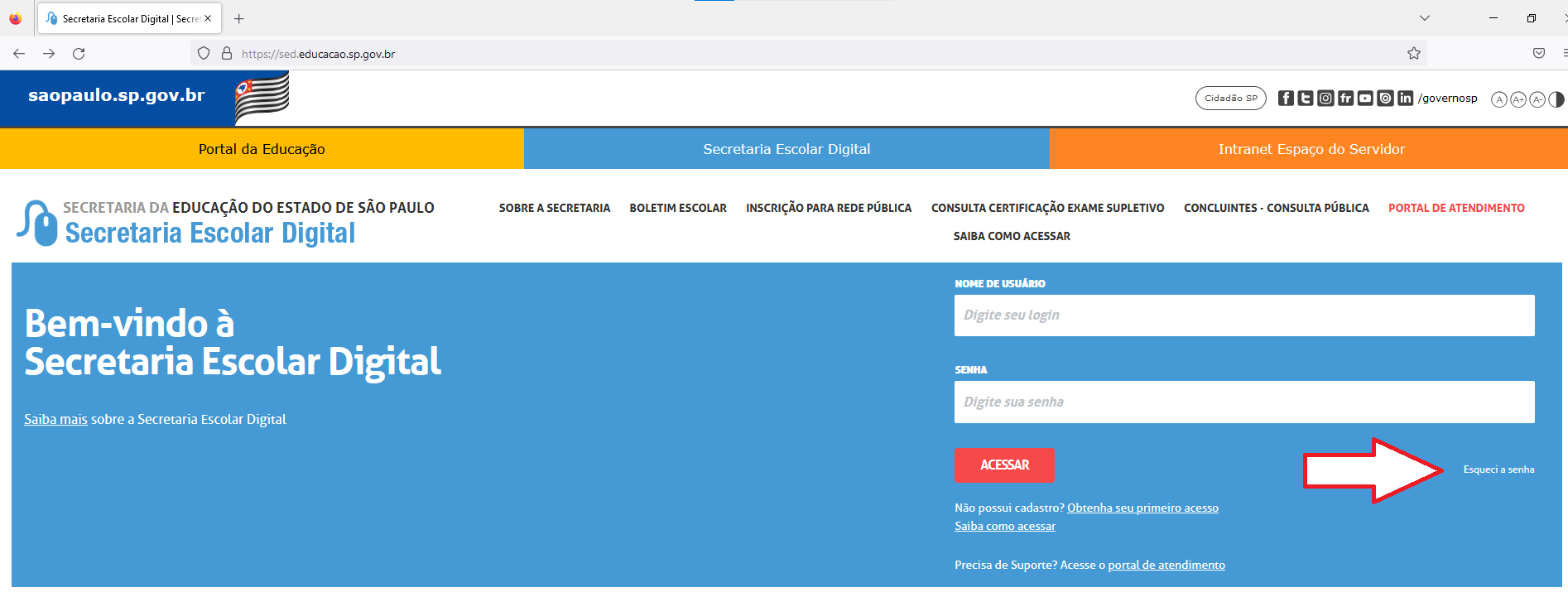Increase font size with A+ icon
Viewport: 1568px width, 602px height.
pos(1518,99)
